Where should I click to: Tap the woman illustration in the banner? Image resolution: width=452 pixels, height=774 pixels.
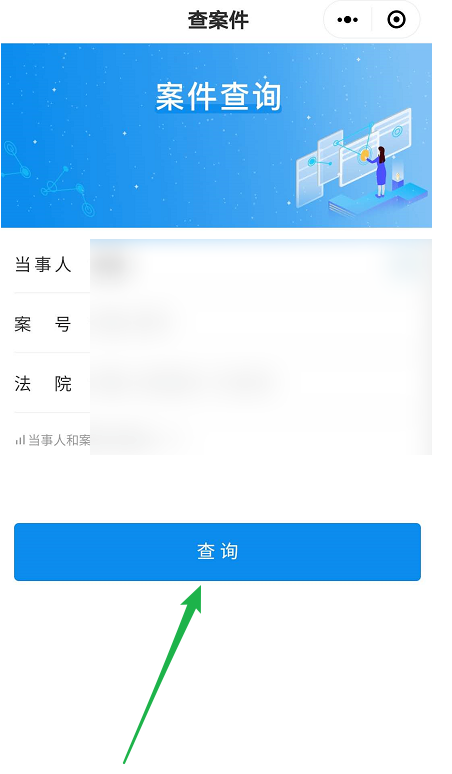[x=379, y=171]
